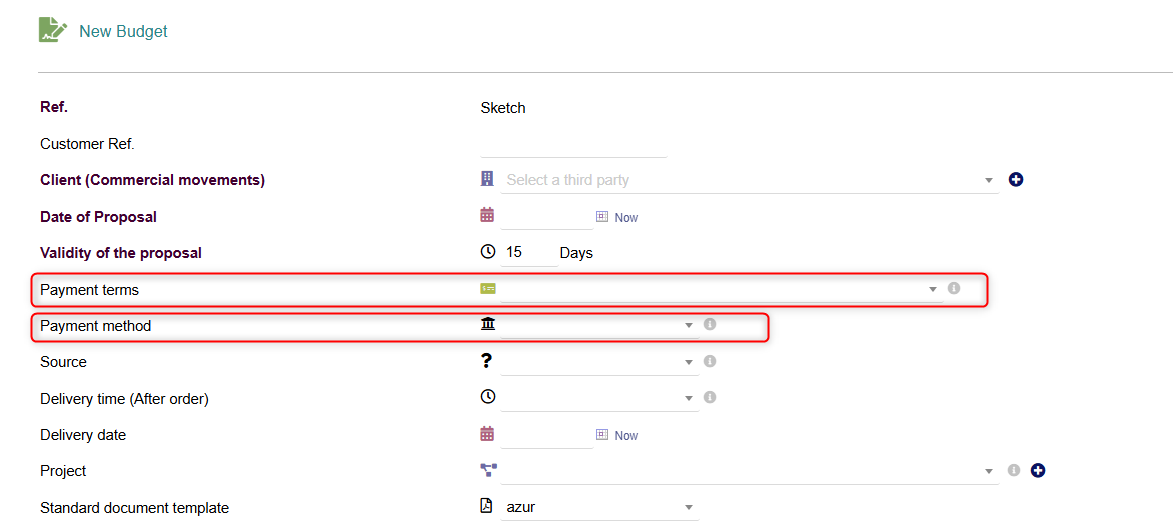Click the validity days field showing 15
This screenshot has height=526, width=1173.
pyautogui.click(x=529, y=252)
